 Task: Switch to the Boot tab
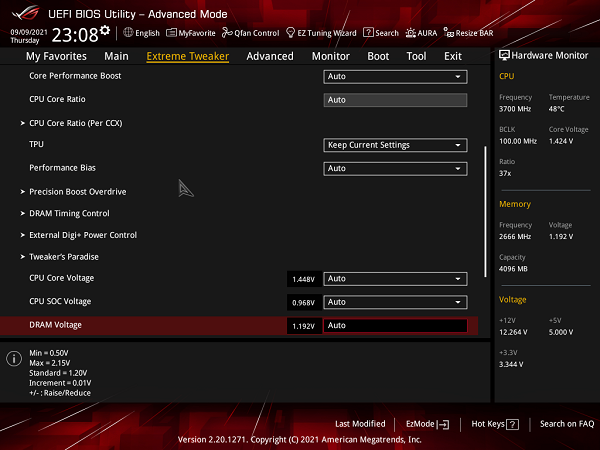click(x=378, y=56)
